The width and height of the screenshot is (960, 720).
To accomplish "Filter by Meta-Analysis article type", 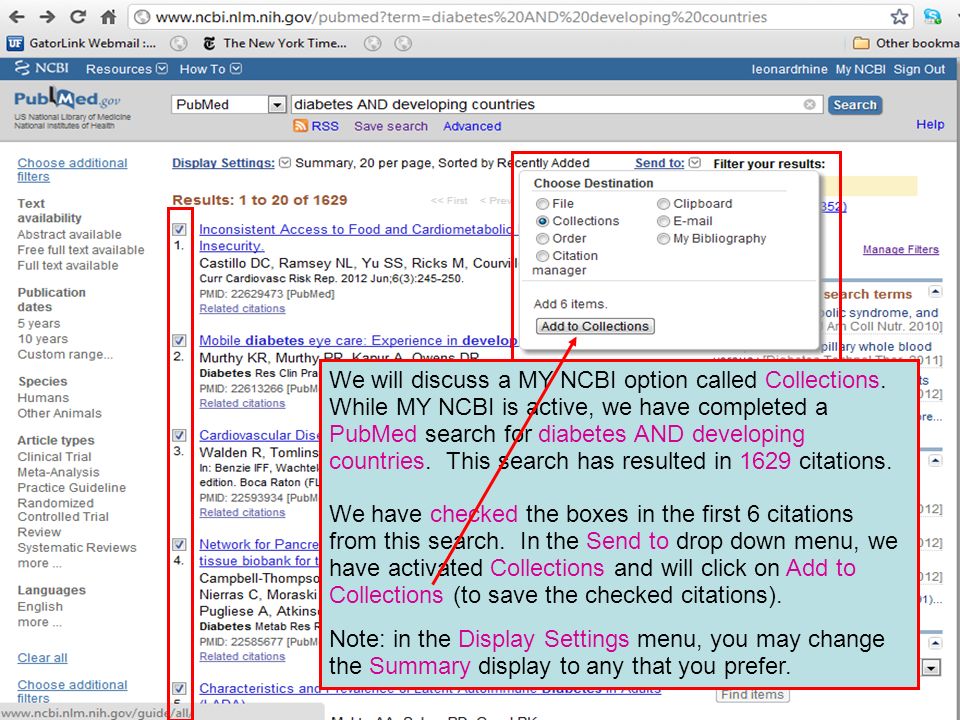I will (58, 472).
